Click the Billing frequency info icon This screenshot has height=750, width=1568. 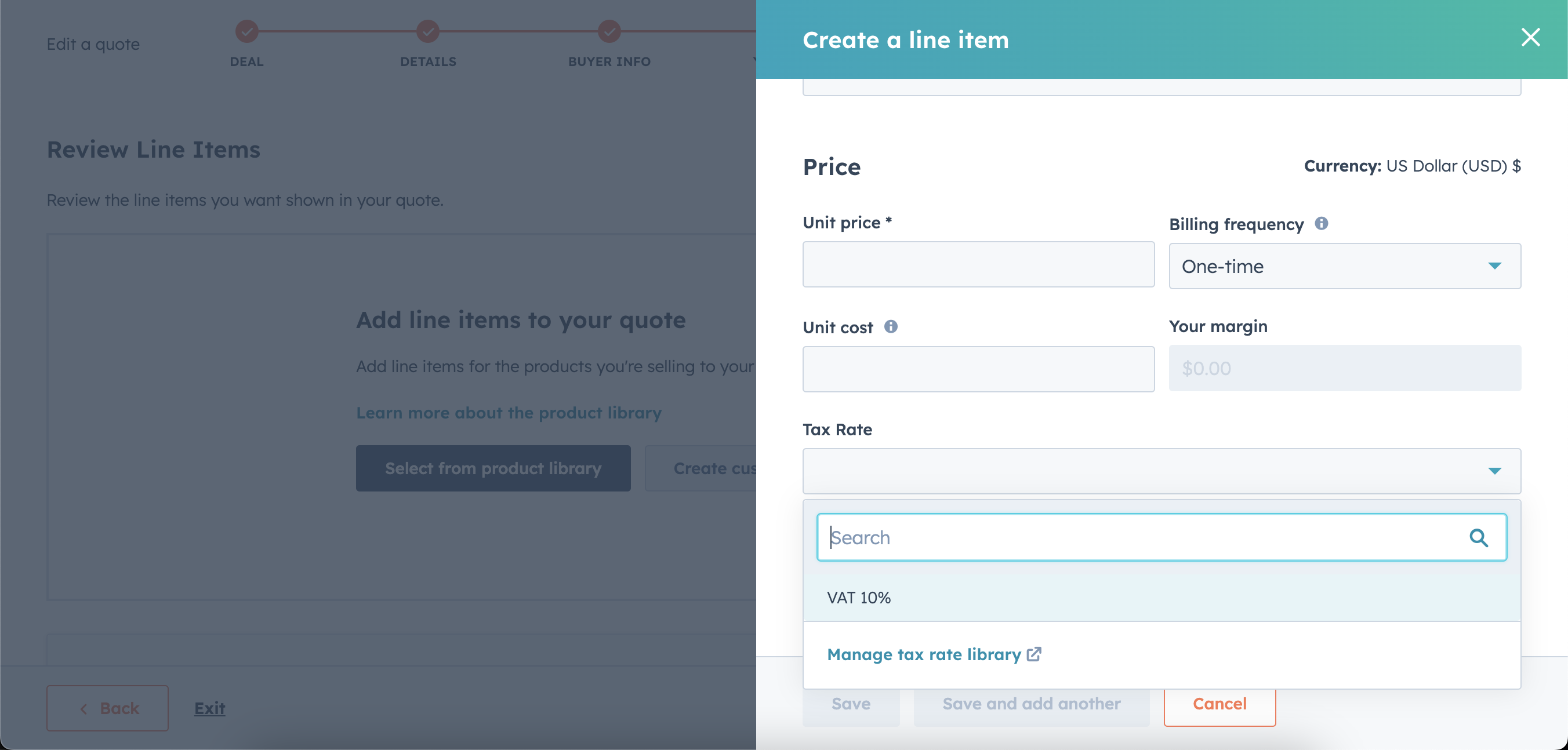1321,223
